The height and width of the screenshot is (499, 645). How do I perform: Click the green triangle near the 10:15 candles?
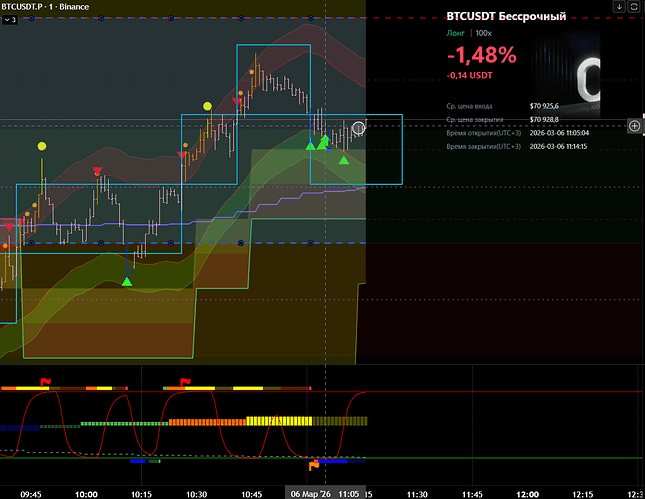pos(127,281)
